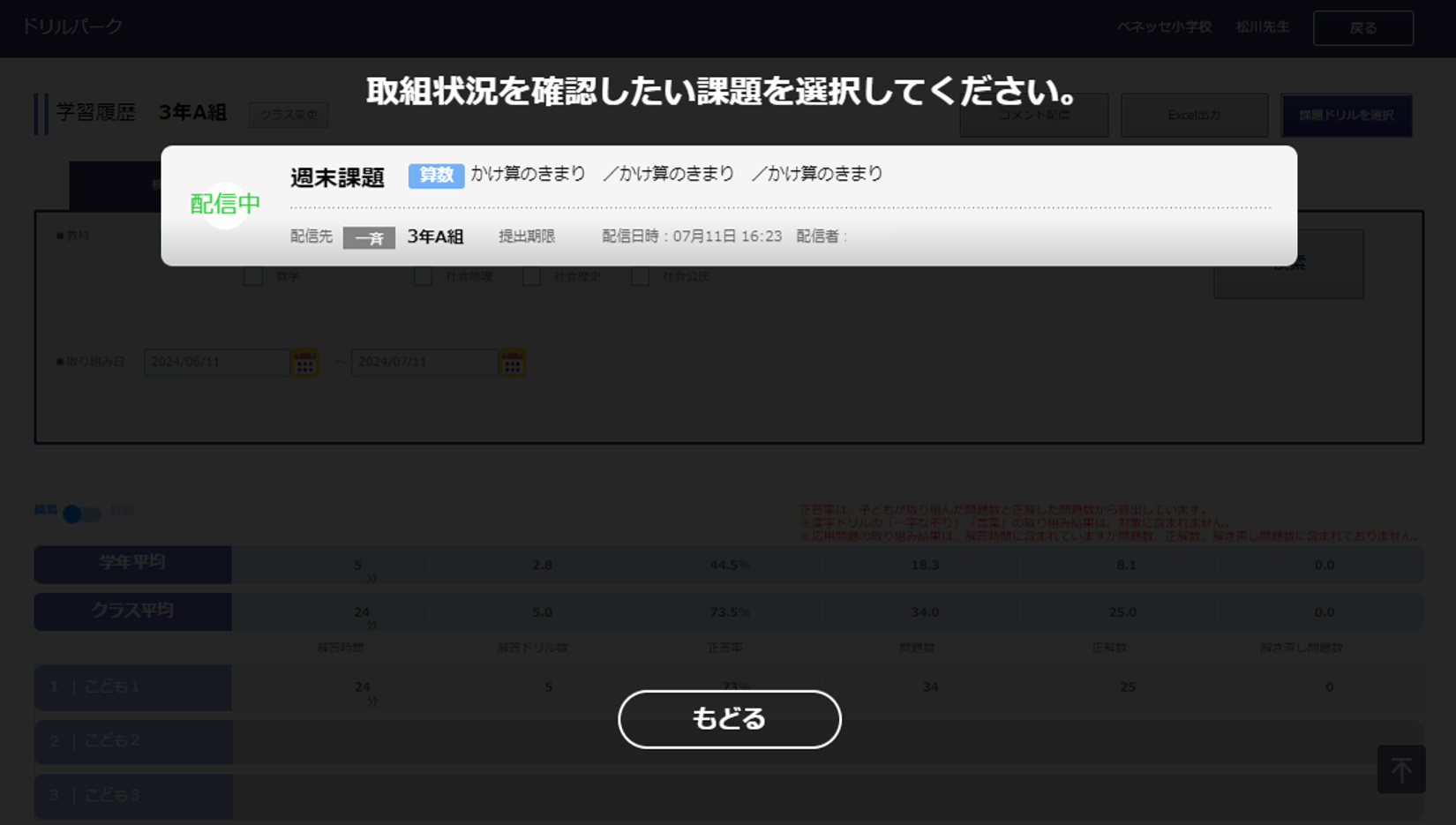Image resolution: width=1456 pixels, height=825 pixels.
Task: Click the 提出期限 label in the card
Action: (527, 236)
